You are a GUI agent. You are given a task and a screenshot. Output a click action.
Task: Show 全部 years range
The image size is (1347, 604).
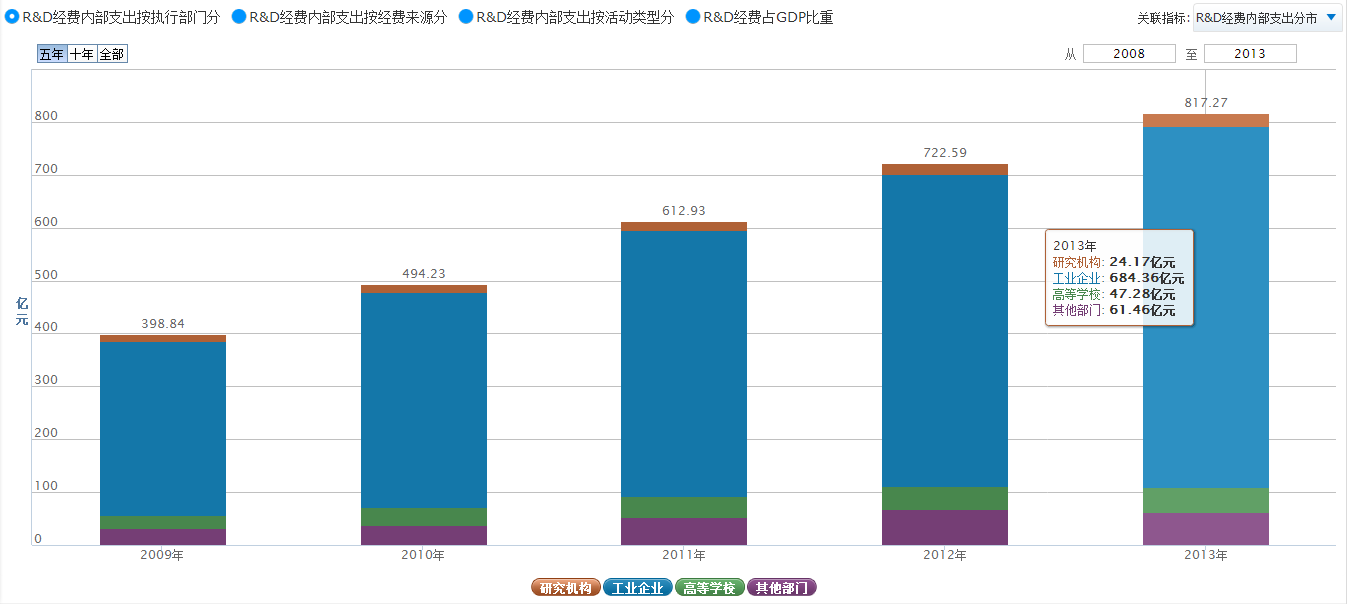pos(112,54)
